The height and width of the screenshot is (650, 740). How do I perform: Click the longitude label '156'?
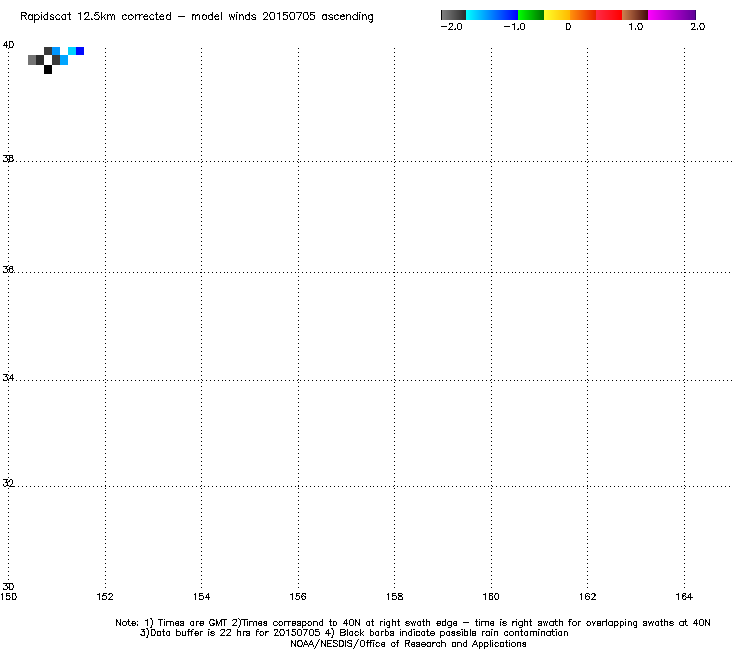point(298,597)
